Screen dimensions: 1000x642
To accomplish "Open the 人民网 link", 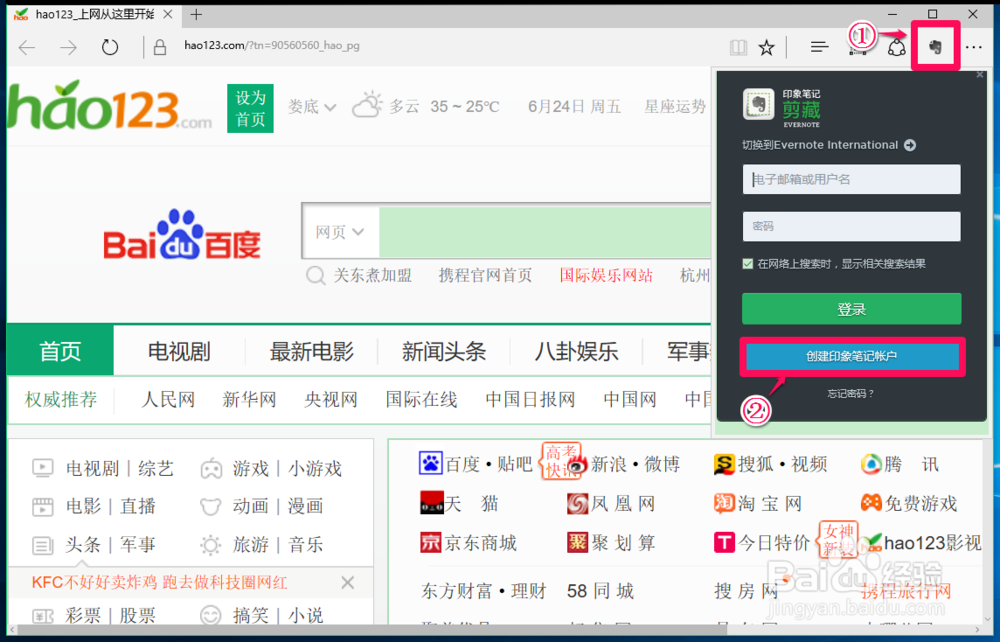I will (168, 400).
